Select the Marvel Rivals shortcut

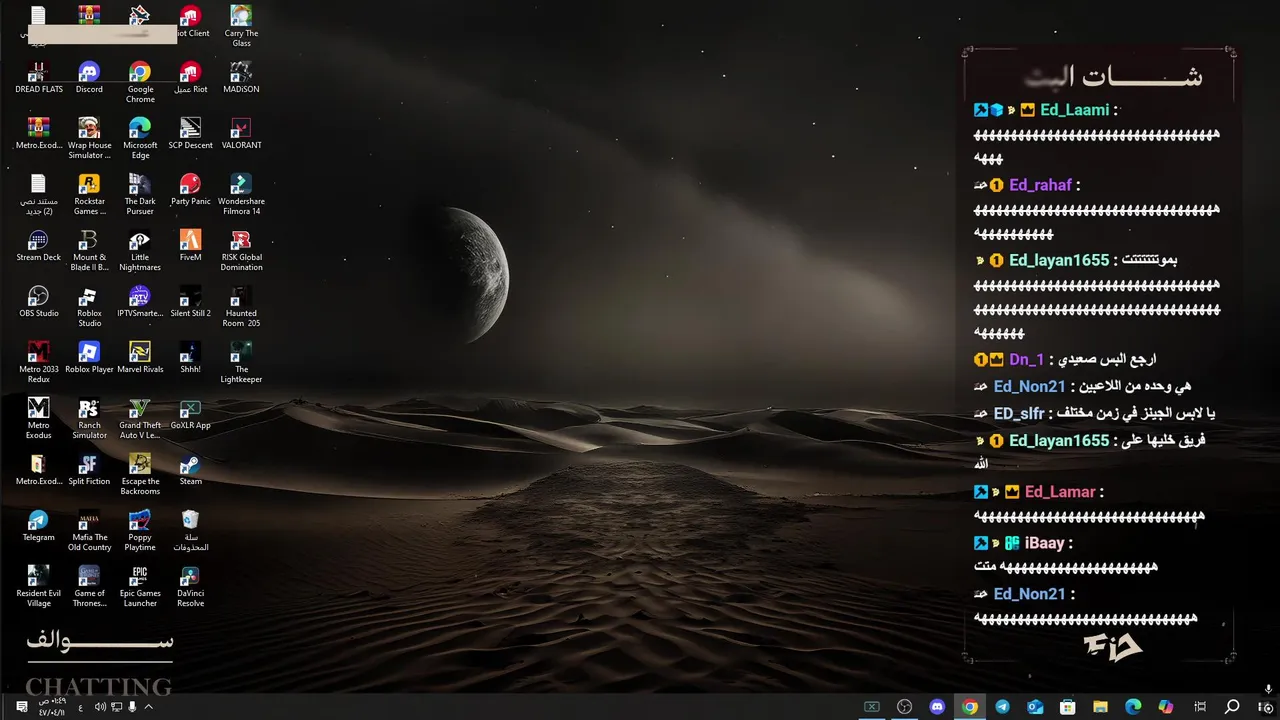pyautogui.click(x=140, y=357)
